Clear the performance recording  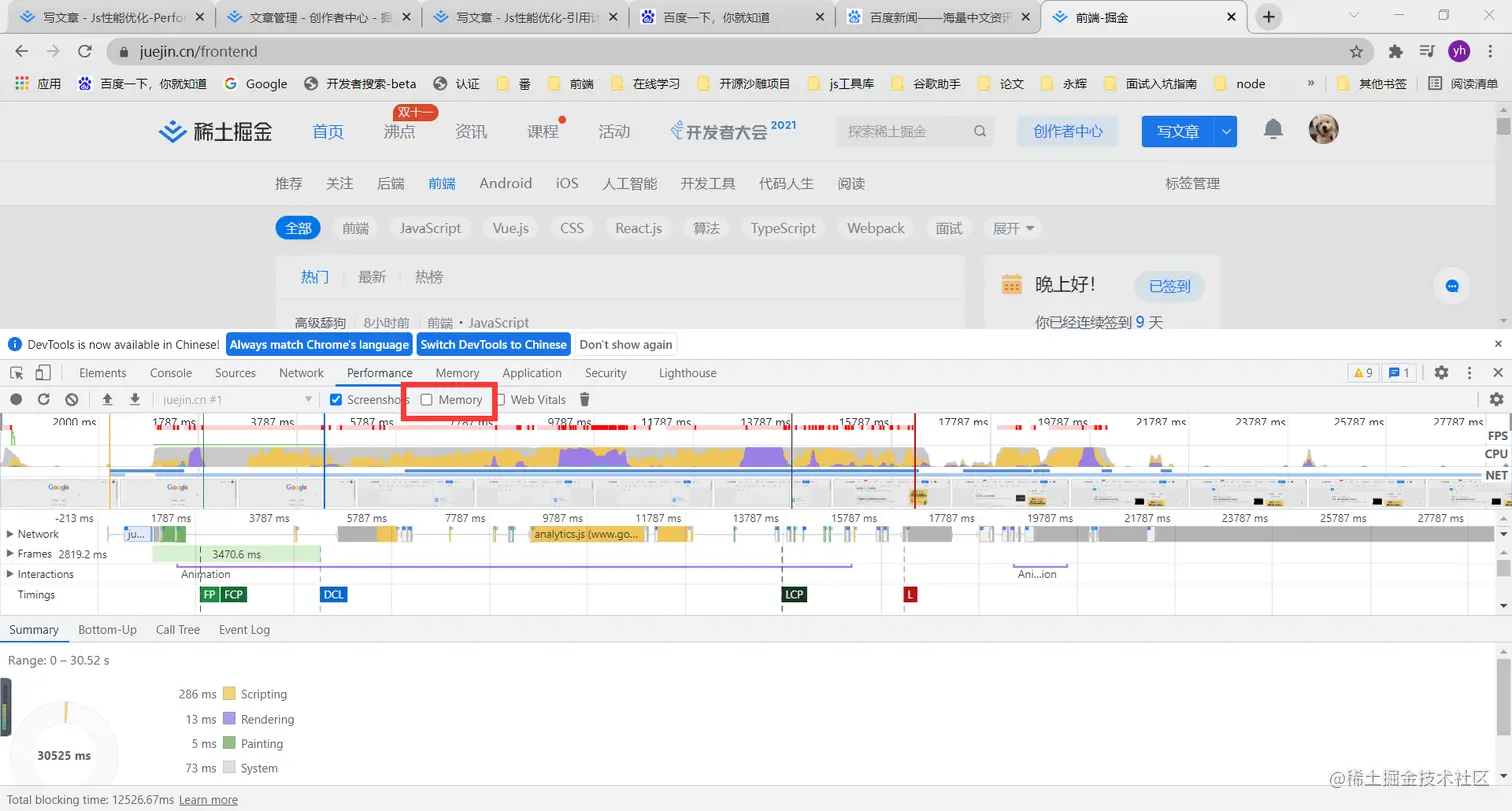[x=71, y=399]
